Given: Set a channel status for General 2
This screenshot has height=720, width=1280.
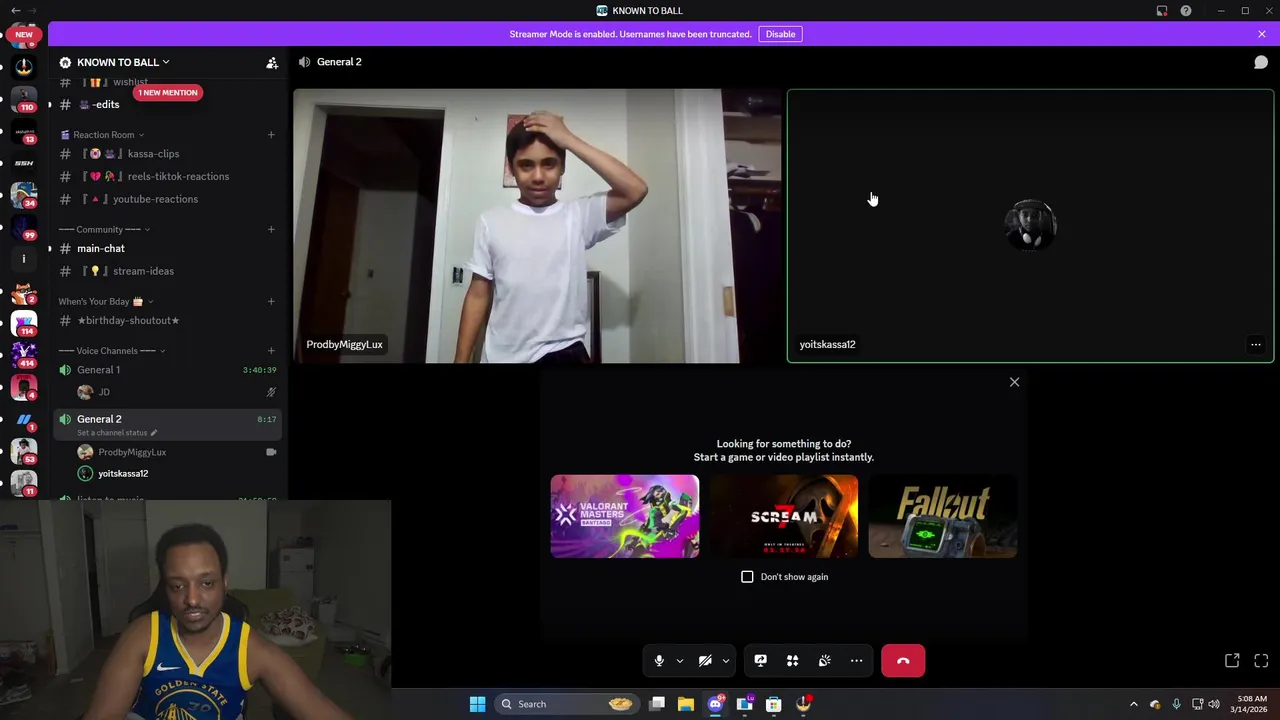Looking at the screenshot, I should click(x=117, y=433).
